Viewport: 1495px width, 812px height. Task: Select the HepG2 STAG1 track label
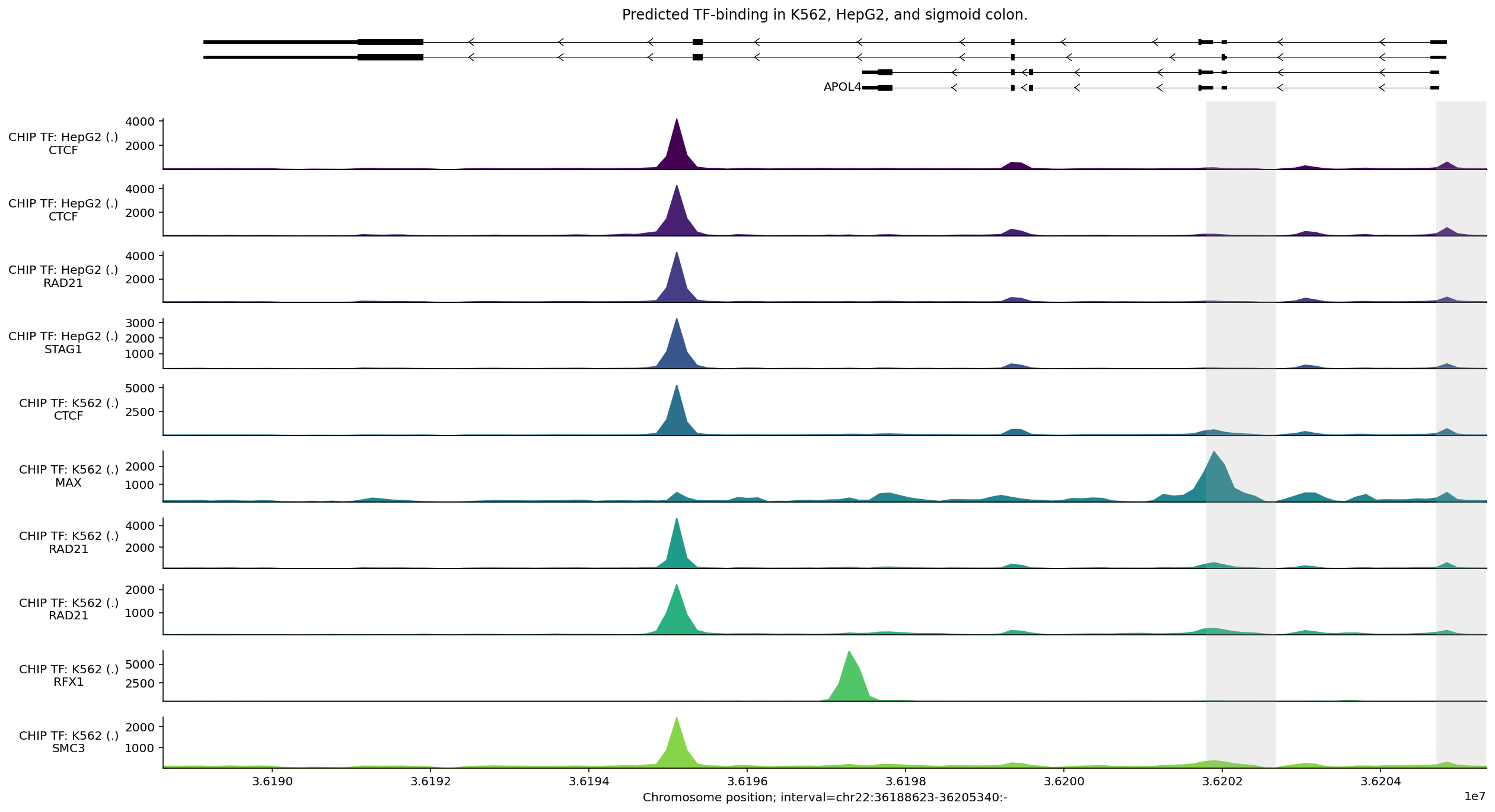click(63, 343)
